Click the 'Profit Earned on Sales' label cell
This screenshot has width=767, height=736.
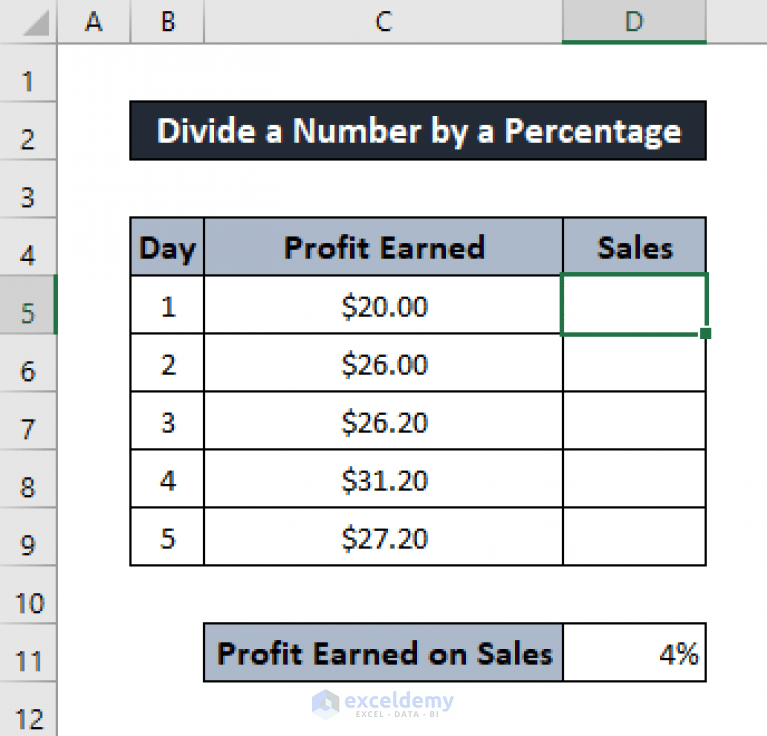tap(384, 652)
